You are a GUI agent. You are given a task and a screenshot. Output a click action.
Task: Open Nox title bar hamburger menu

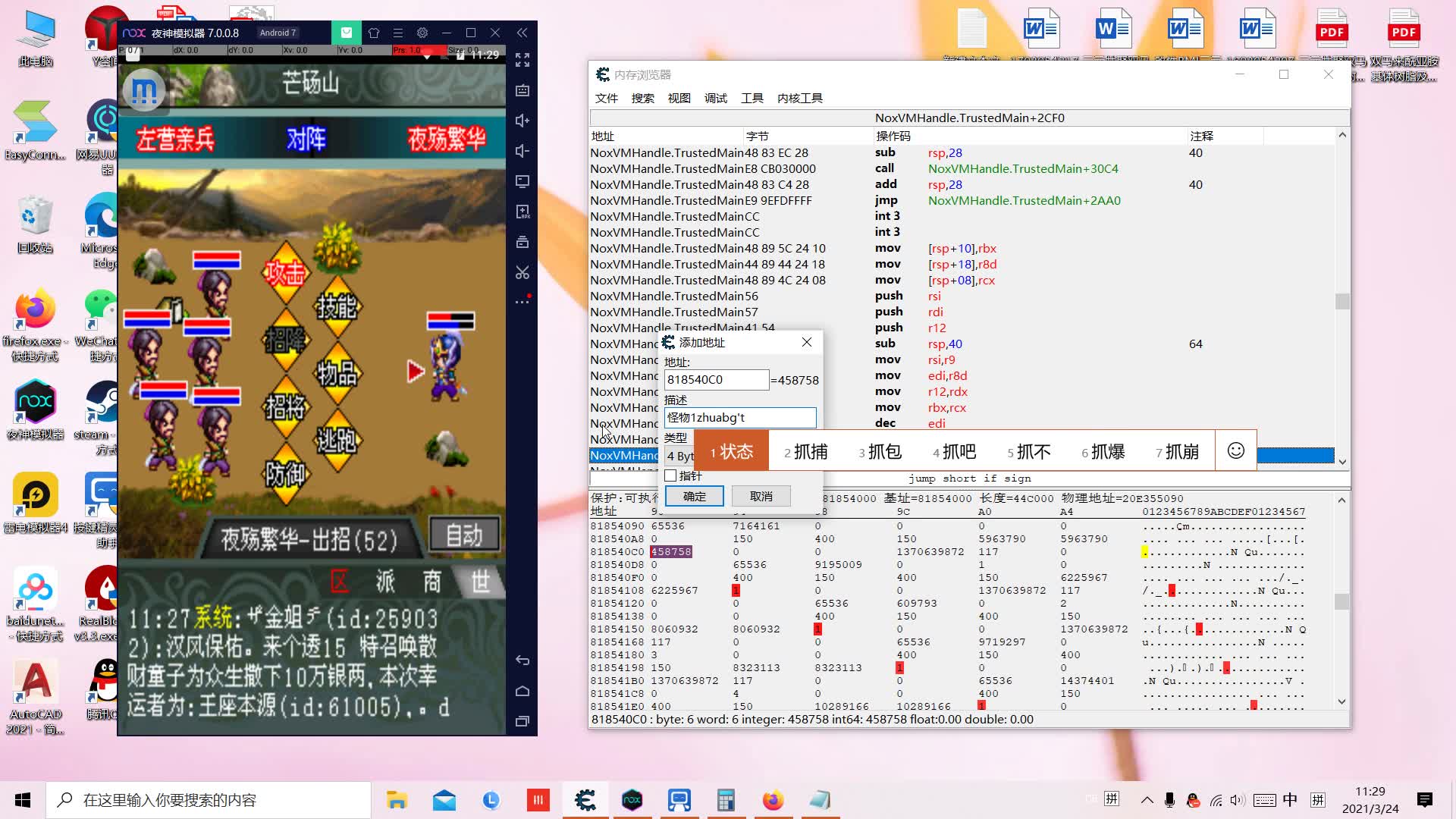point(397,33)
